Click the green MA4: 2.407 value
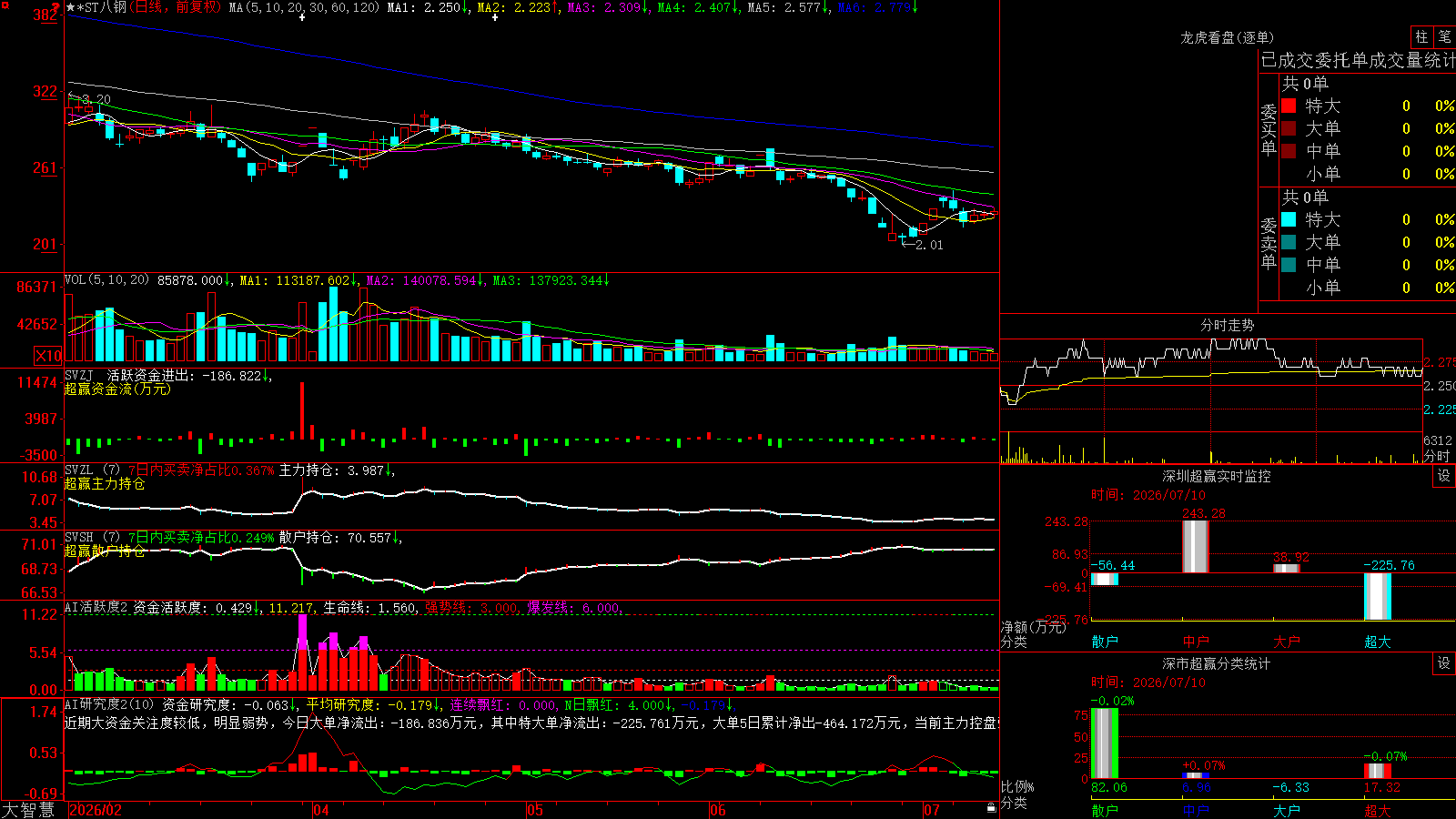The height and width of the screenshot is (819, 1456). 698,7
